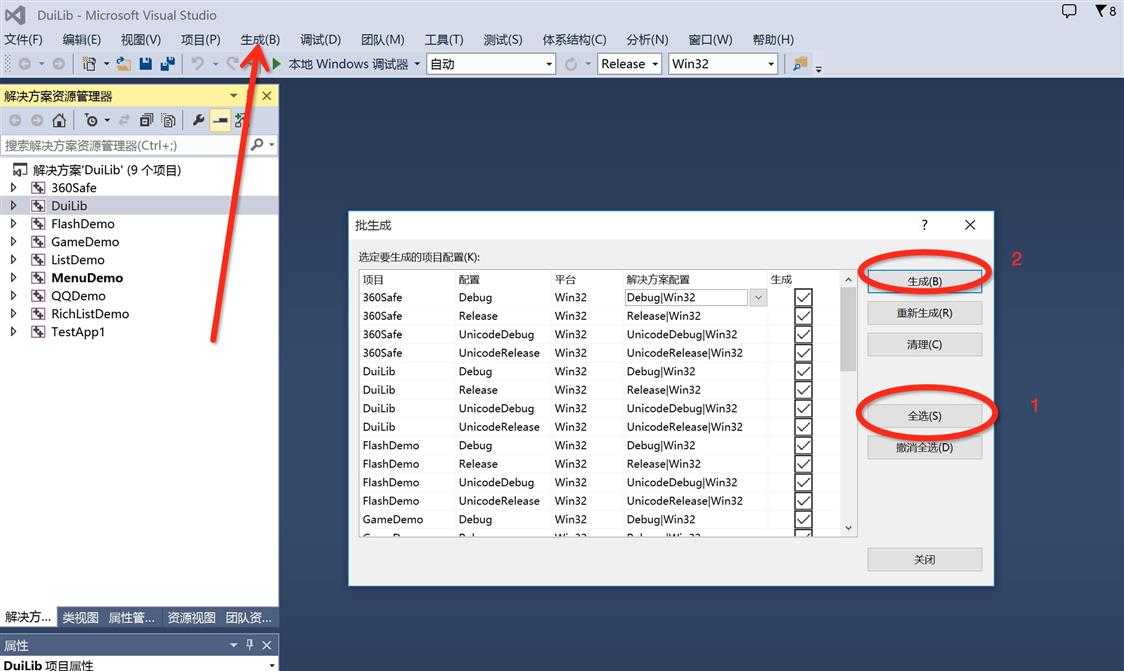Click the Solution Explorer search input field
The width and height of the screenshot is (1124, 671).
click(x=122, y=145)
